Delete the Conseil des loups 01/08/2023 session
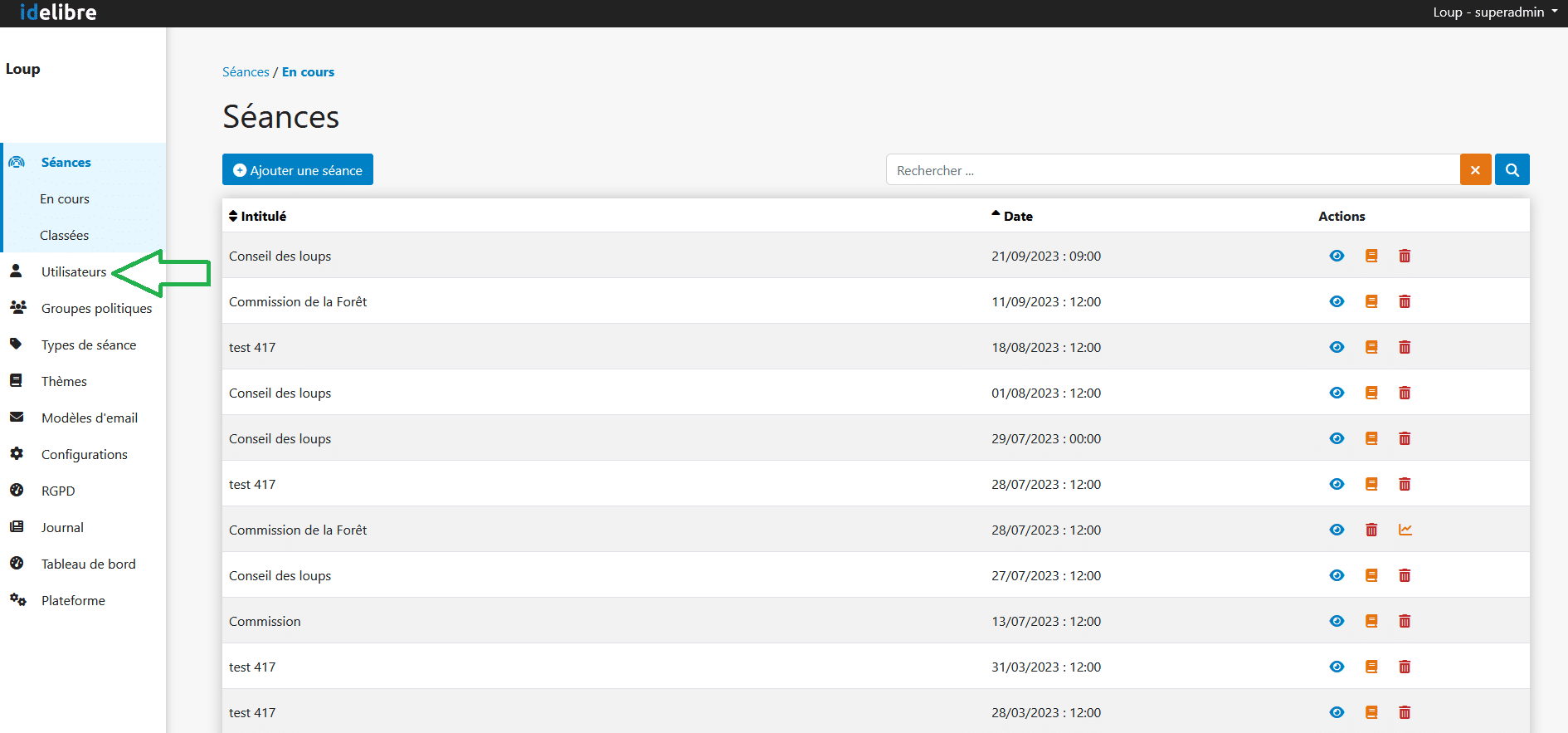 [1405, 393]
